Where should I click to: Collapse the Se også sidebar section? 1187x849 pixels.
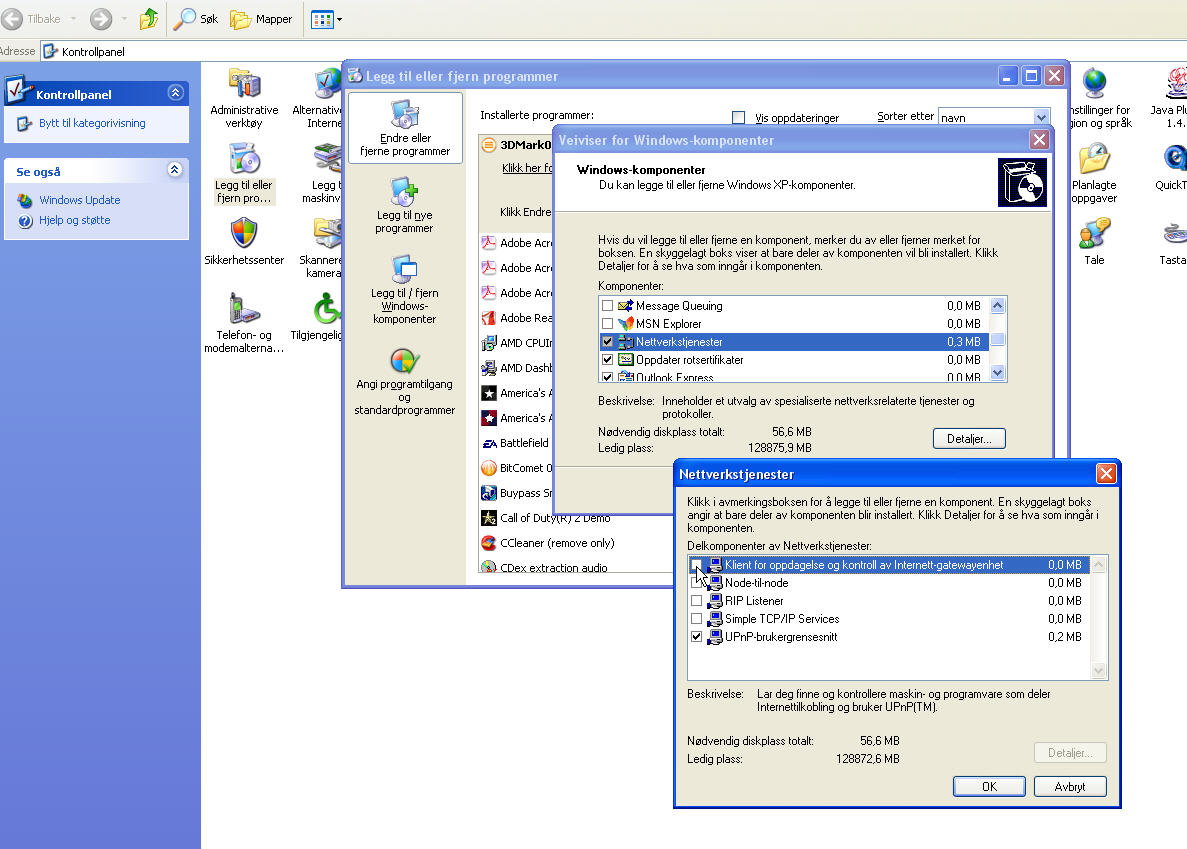pos(175,169)
